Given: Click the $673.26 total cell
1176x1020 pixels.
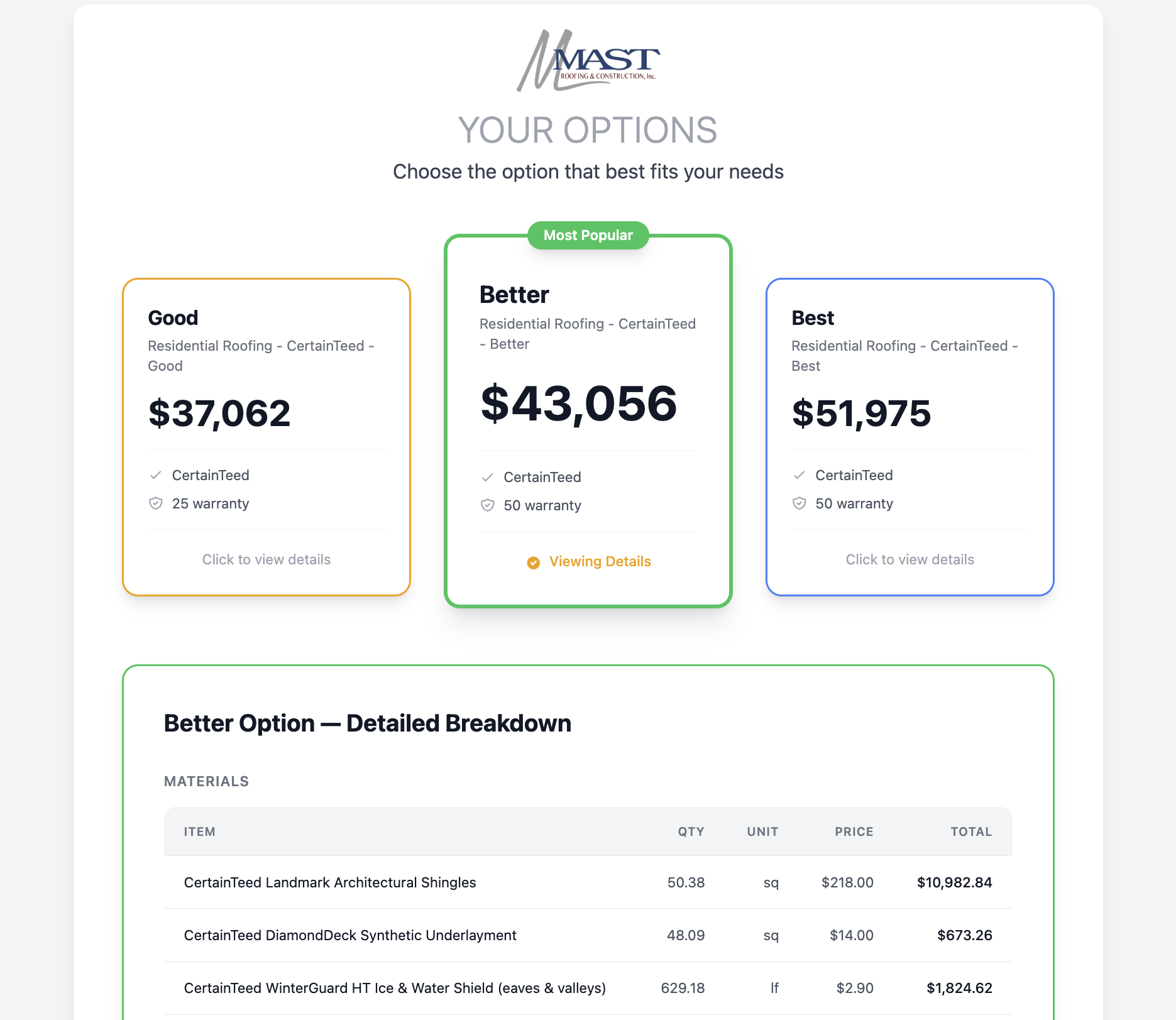Looking at the screenshot, I should (965, 935).
